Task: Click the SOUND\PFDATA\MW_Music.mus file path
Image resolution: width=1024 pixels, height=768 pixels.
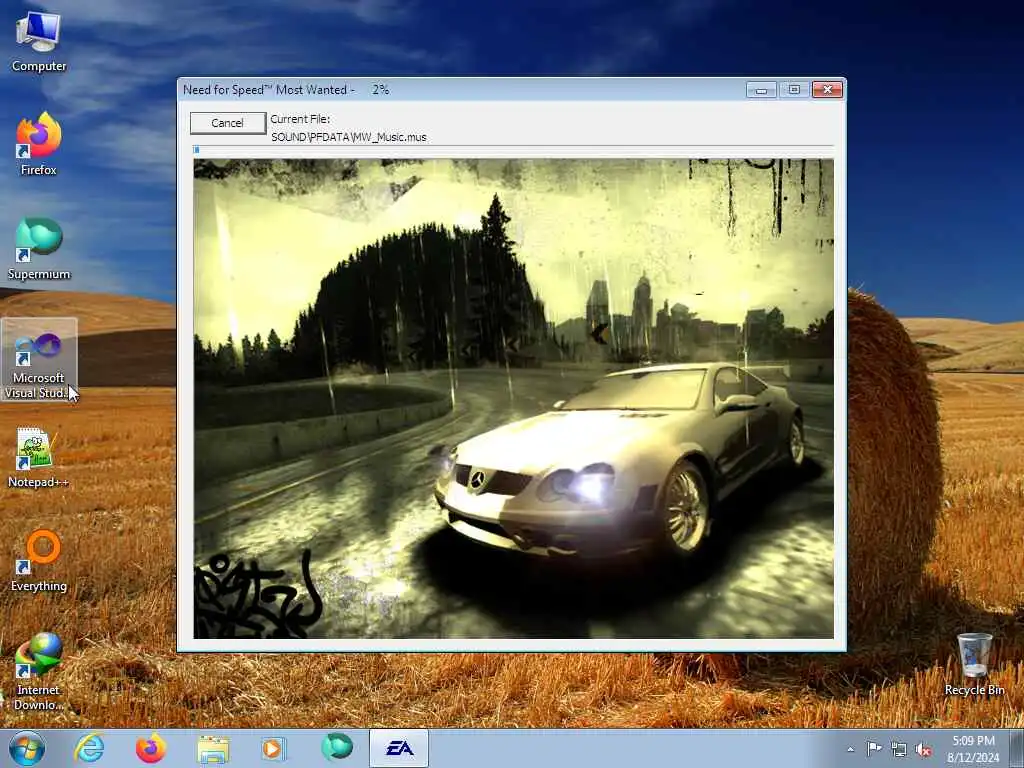Action: tap(349, 137)
